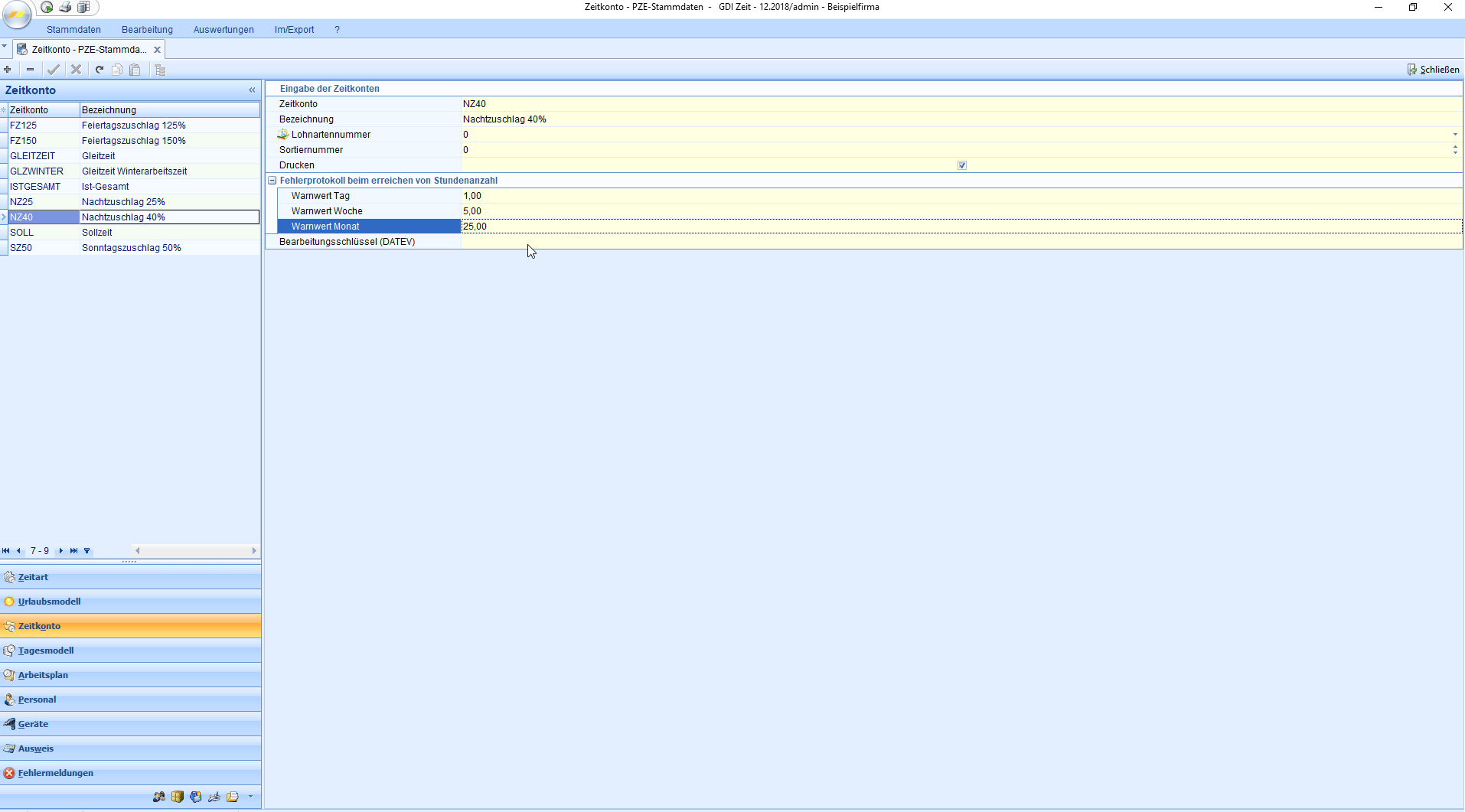Screen dimensions: 1465x812
Task: Click the add new record plus icon
Action: click(x=8, y=70)
